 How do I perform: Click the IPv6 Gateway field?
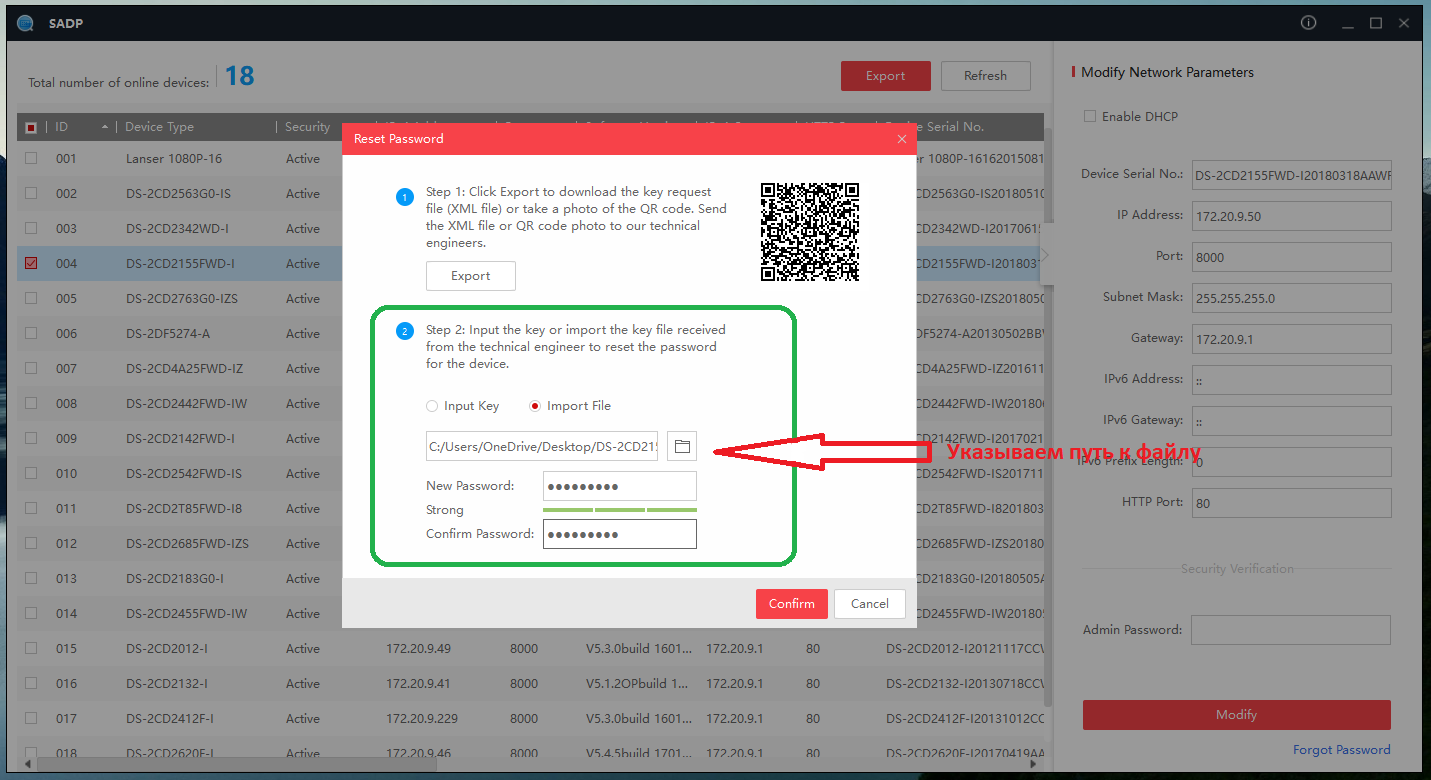tap(1291, 421)
